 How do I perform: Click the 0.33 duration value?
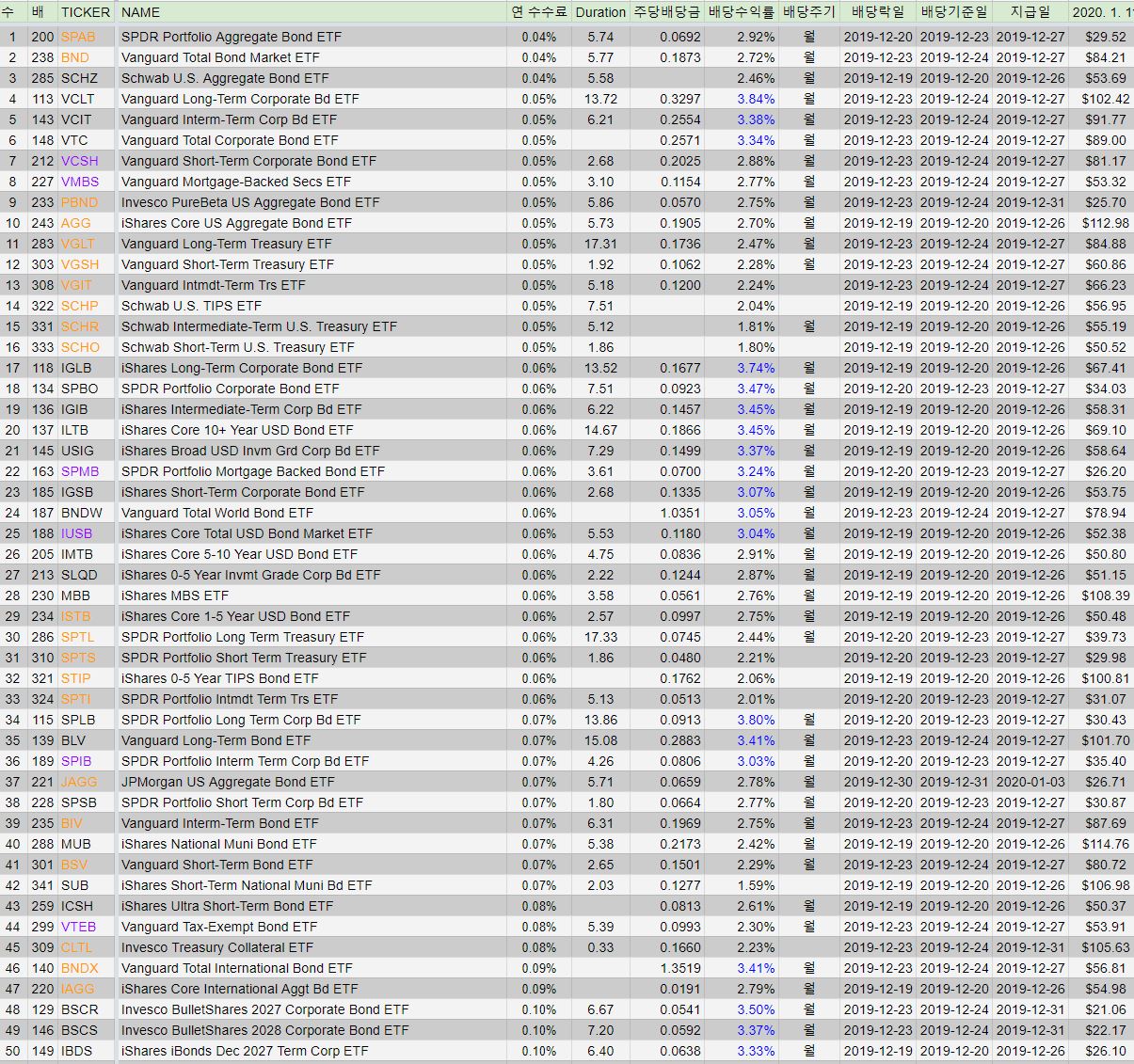point(600,947)
